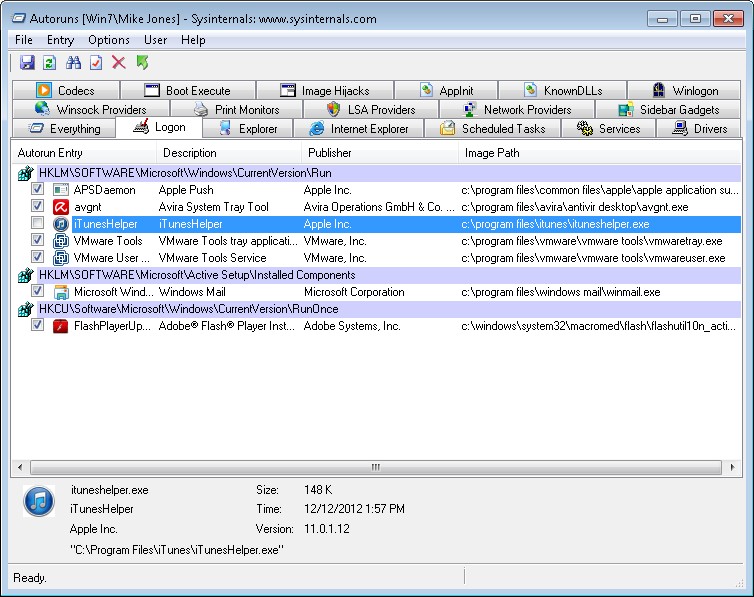The width and height of the screenshot is (754, 597).
Task: Click the Microsoft Windows Mail entry icon
Action: coord(61,292)
